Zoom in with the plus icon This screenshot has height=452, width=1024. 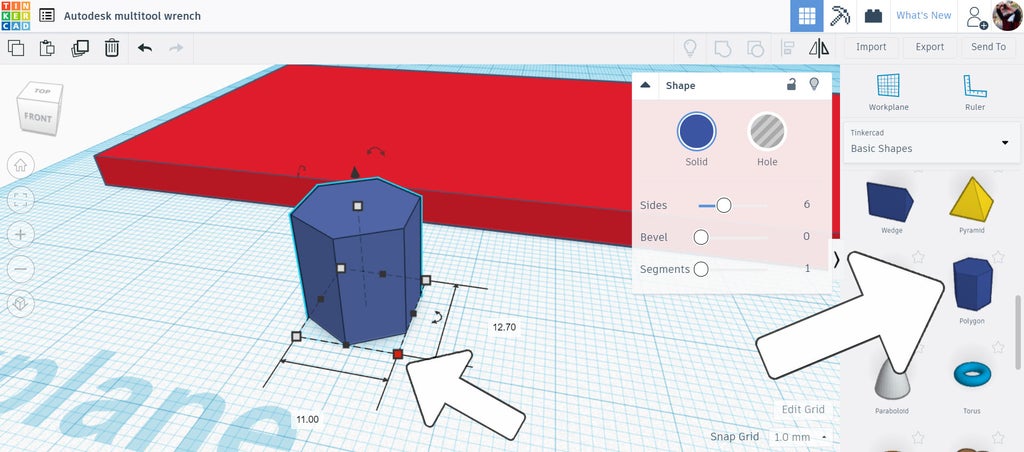(x=20, y=234)
